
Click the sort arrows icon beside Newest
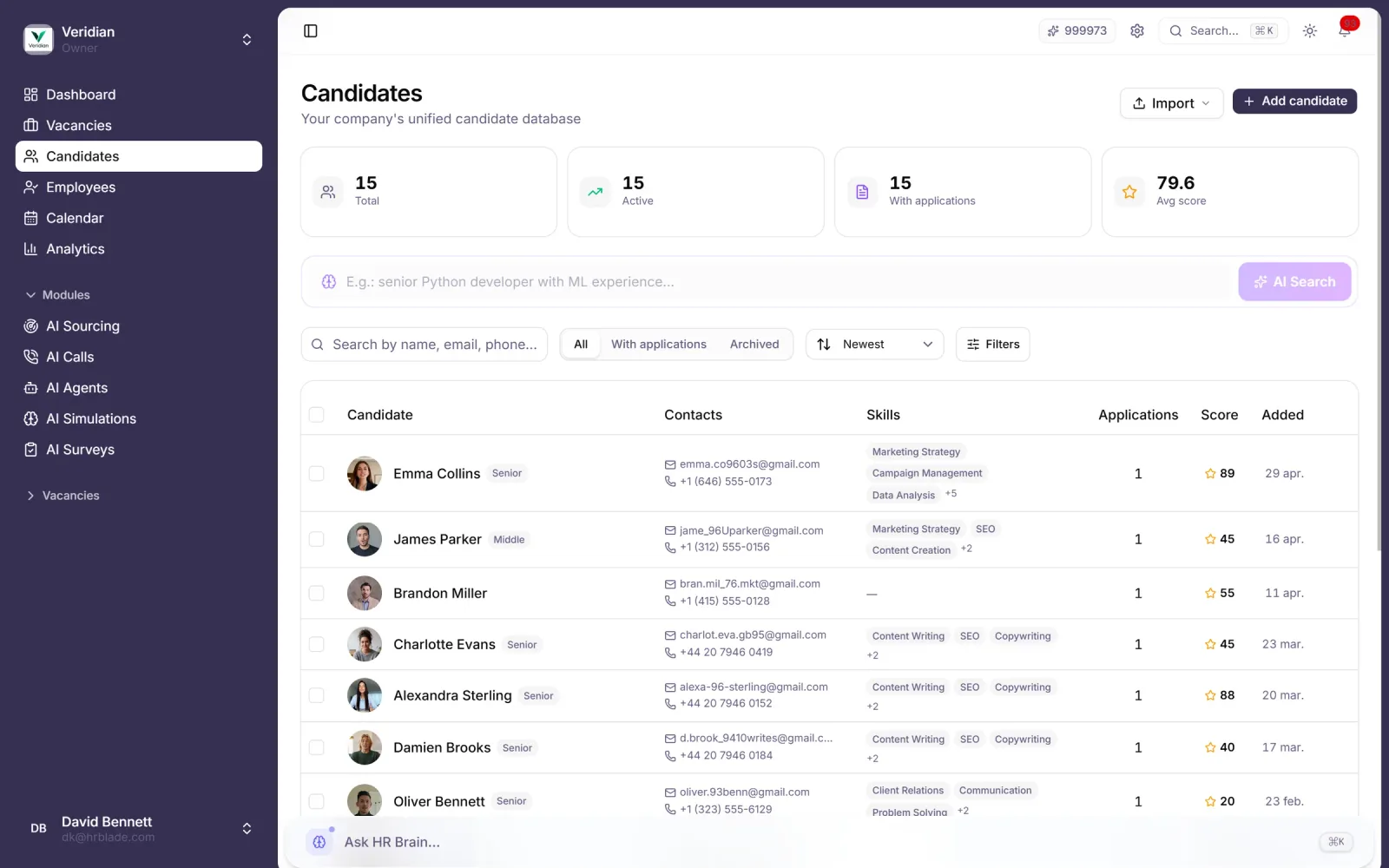click(824, 345)
